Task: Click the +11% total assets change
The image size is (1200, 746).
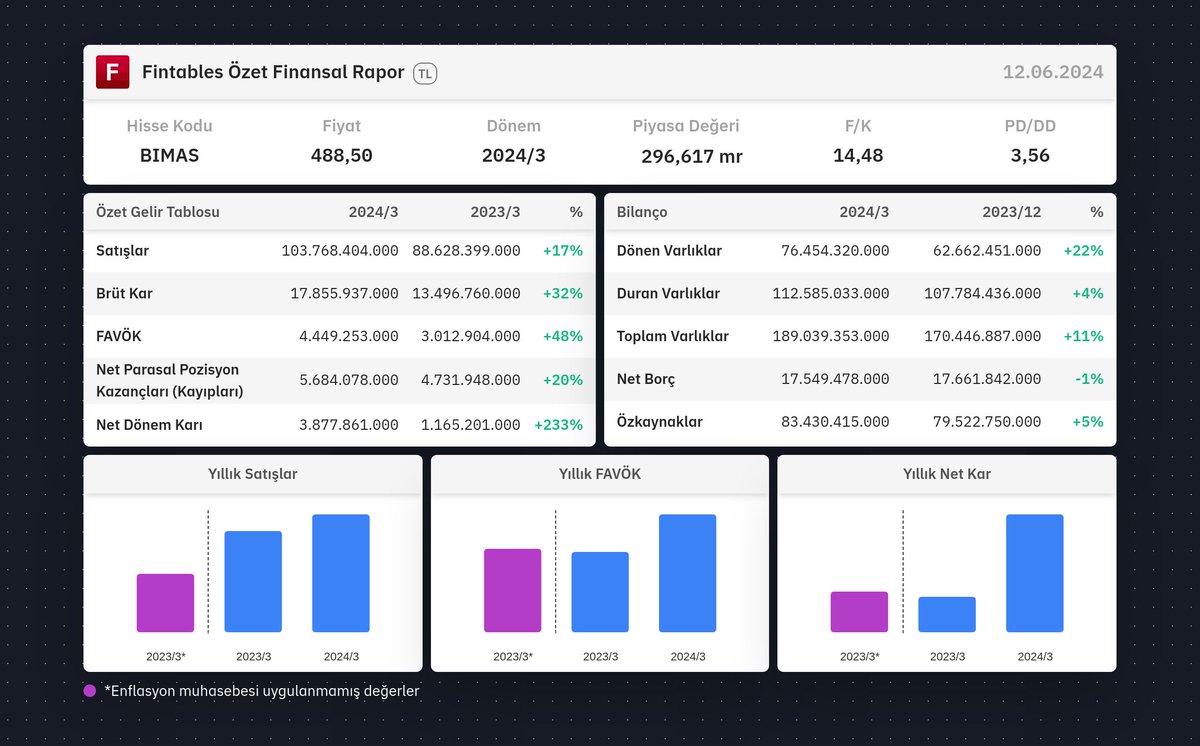Action: coord(1084,337)
